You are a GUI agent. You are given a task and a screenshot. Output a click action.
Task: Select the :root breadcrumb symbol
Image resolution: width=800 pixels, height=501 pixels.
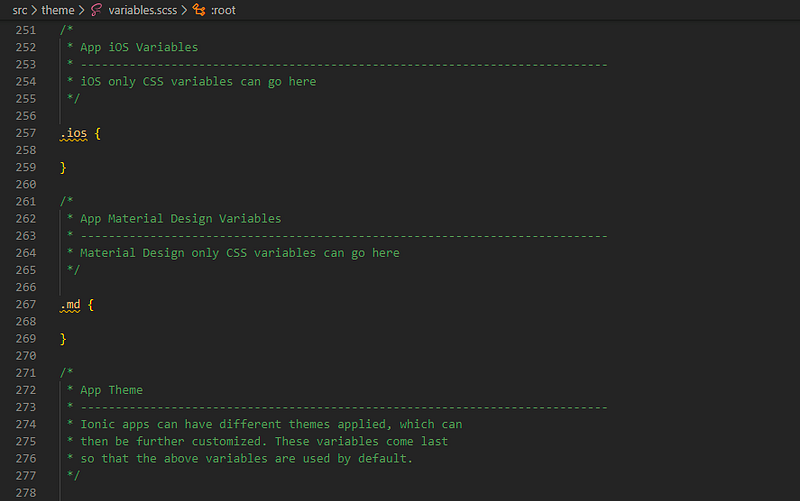223,10
